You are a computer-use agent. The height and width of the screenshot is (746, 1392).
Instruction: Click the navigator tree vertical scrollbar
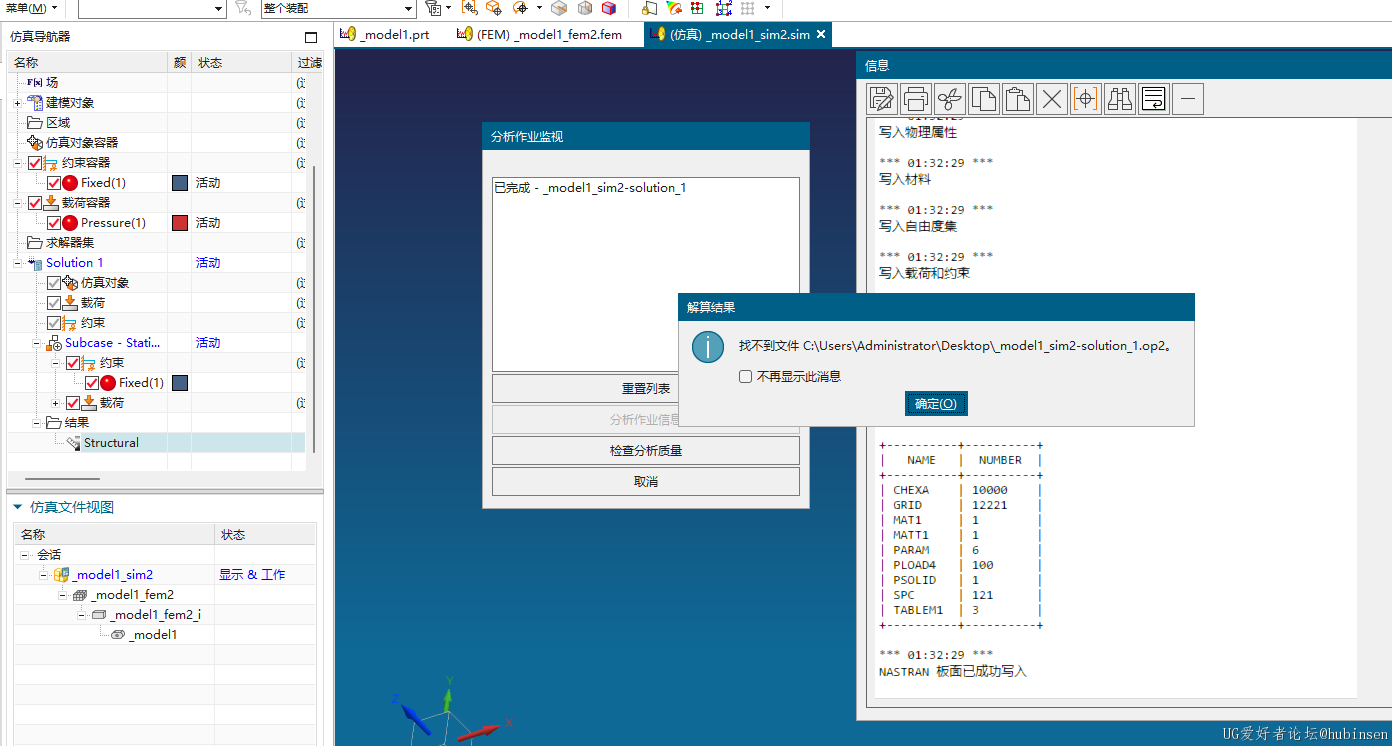(x=315, y=310)
